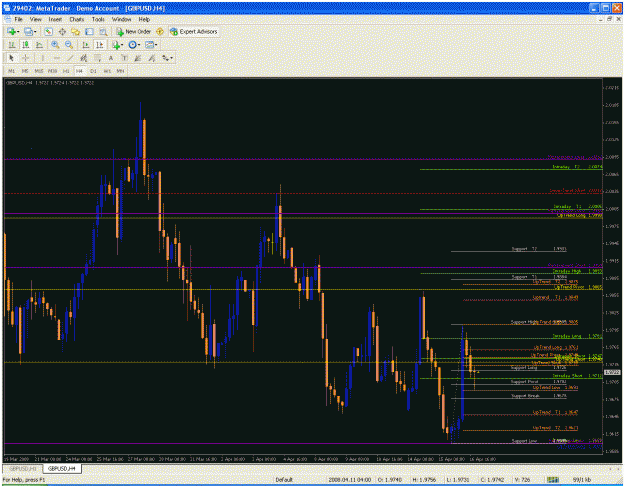
Task: Select the Text Label 'T' tool
Action: click(124, 58)
